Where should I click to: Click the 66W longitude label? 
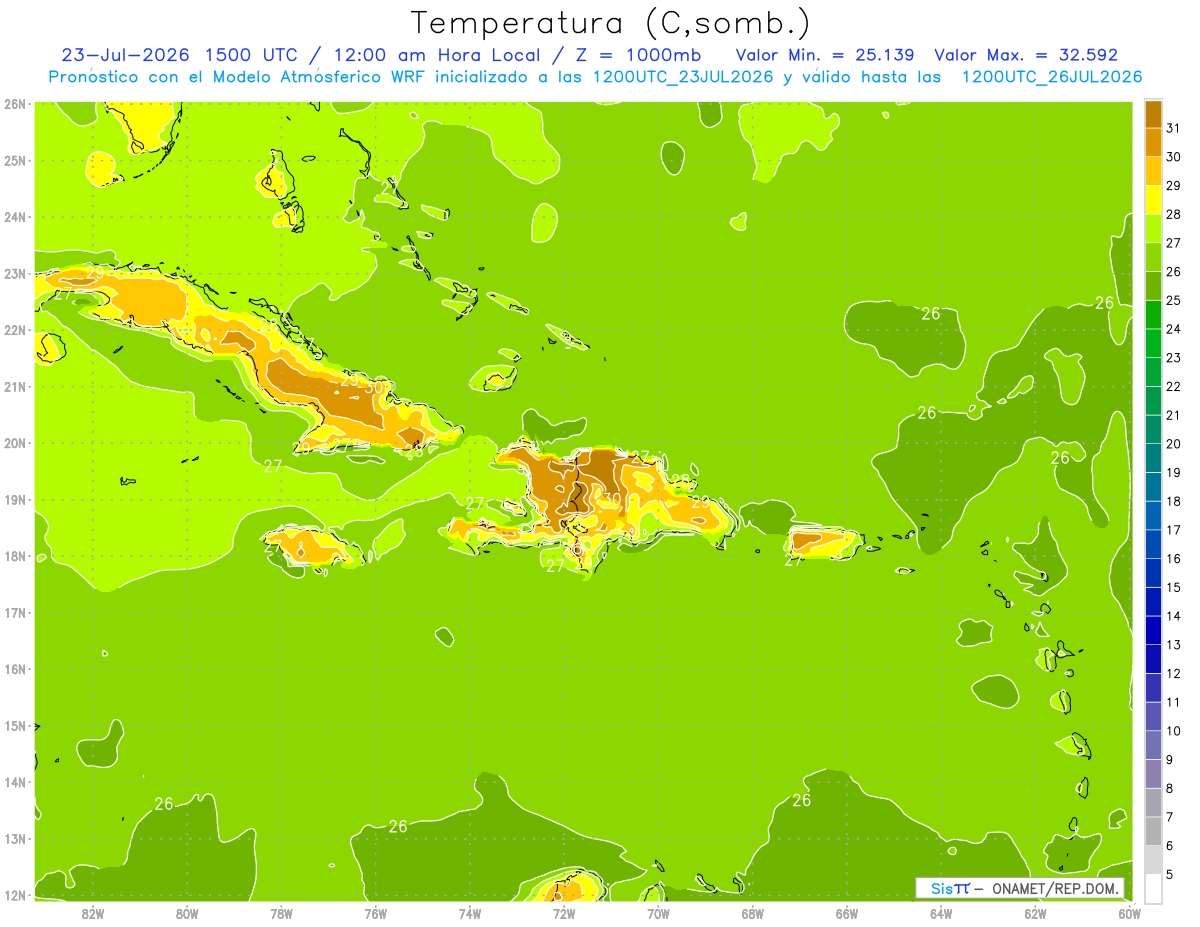[847, 912]
